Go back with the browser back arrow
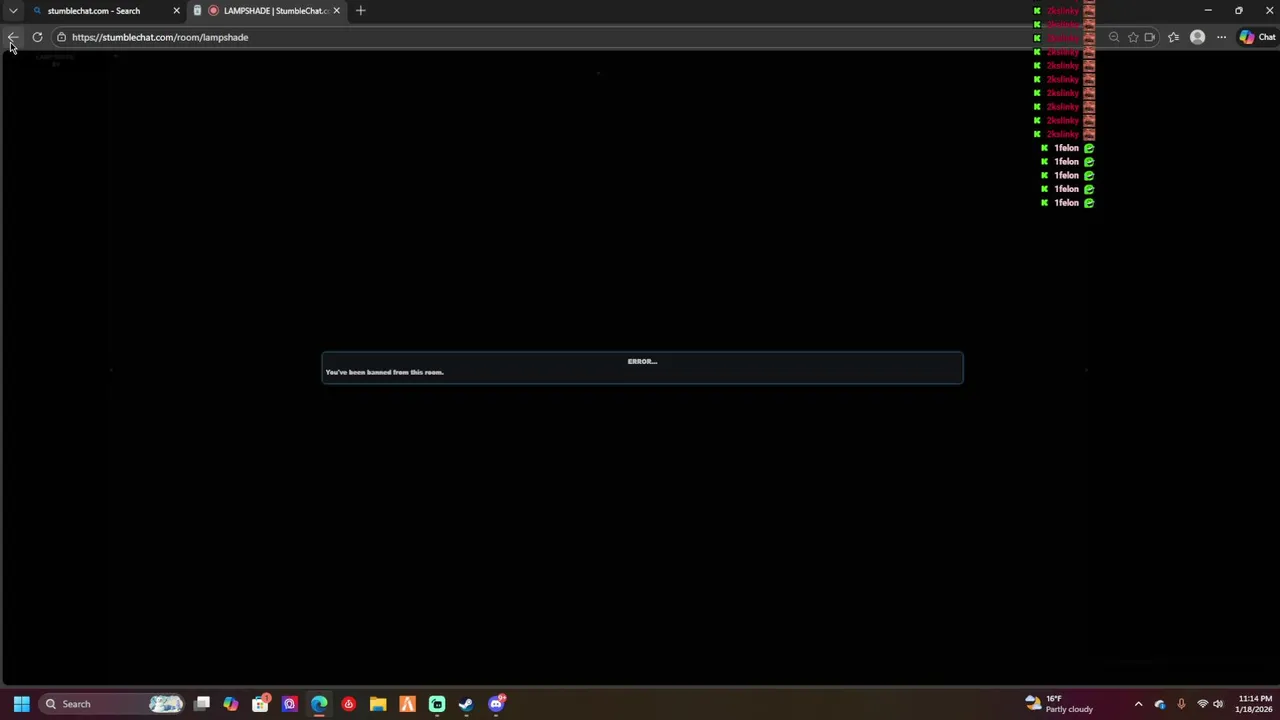The image size is (1280, 720). pyautogui.click(x=13, y=37)
